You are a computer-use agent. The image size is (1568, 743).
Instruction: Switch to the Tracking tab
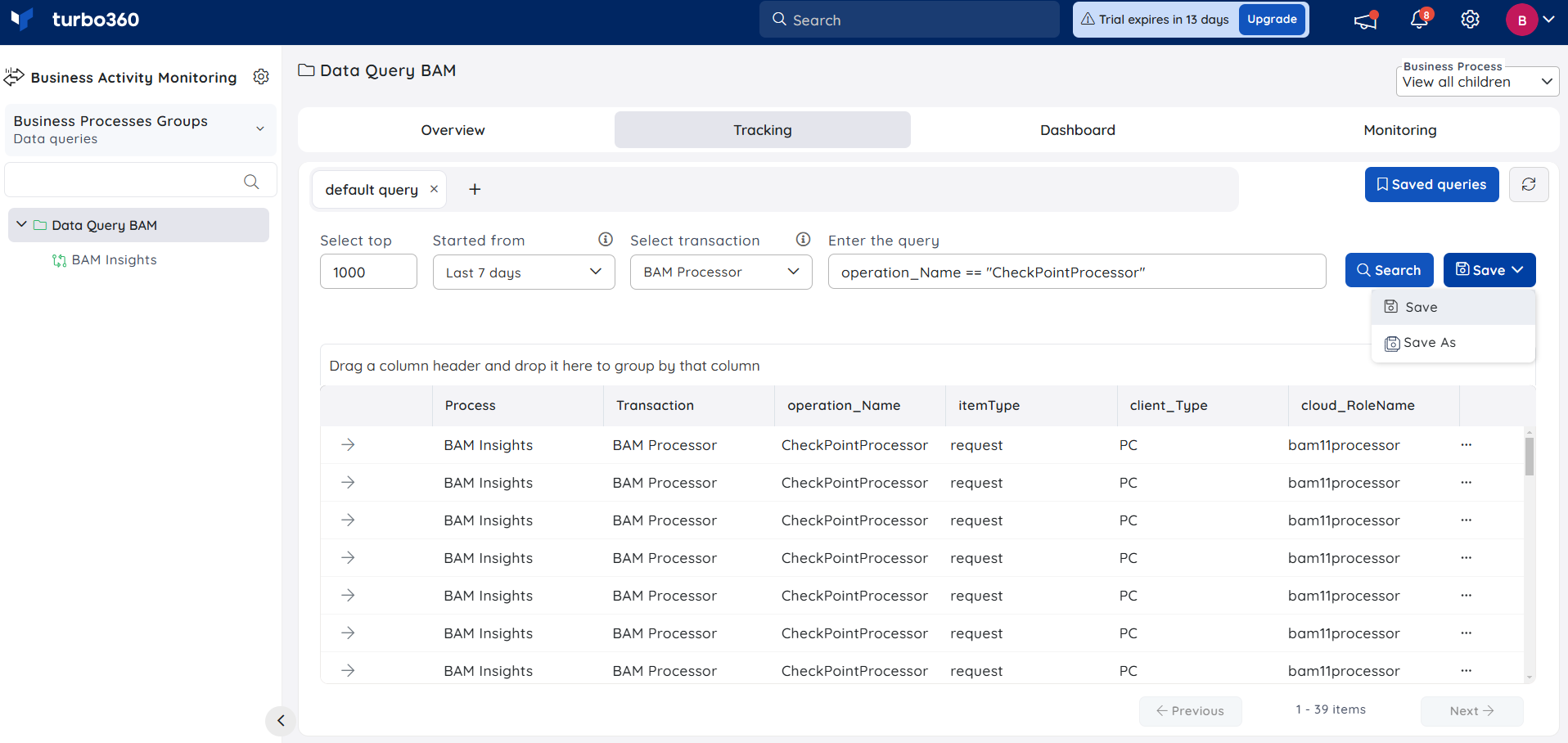(x=763, y=130)
